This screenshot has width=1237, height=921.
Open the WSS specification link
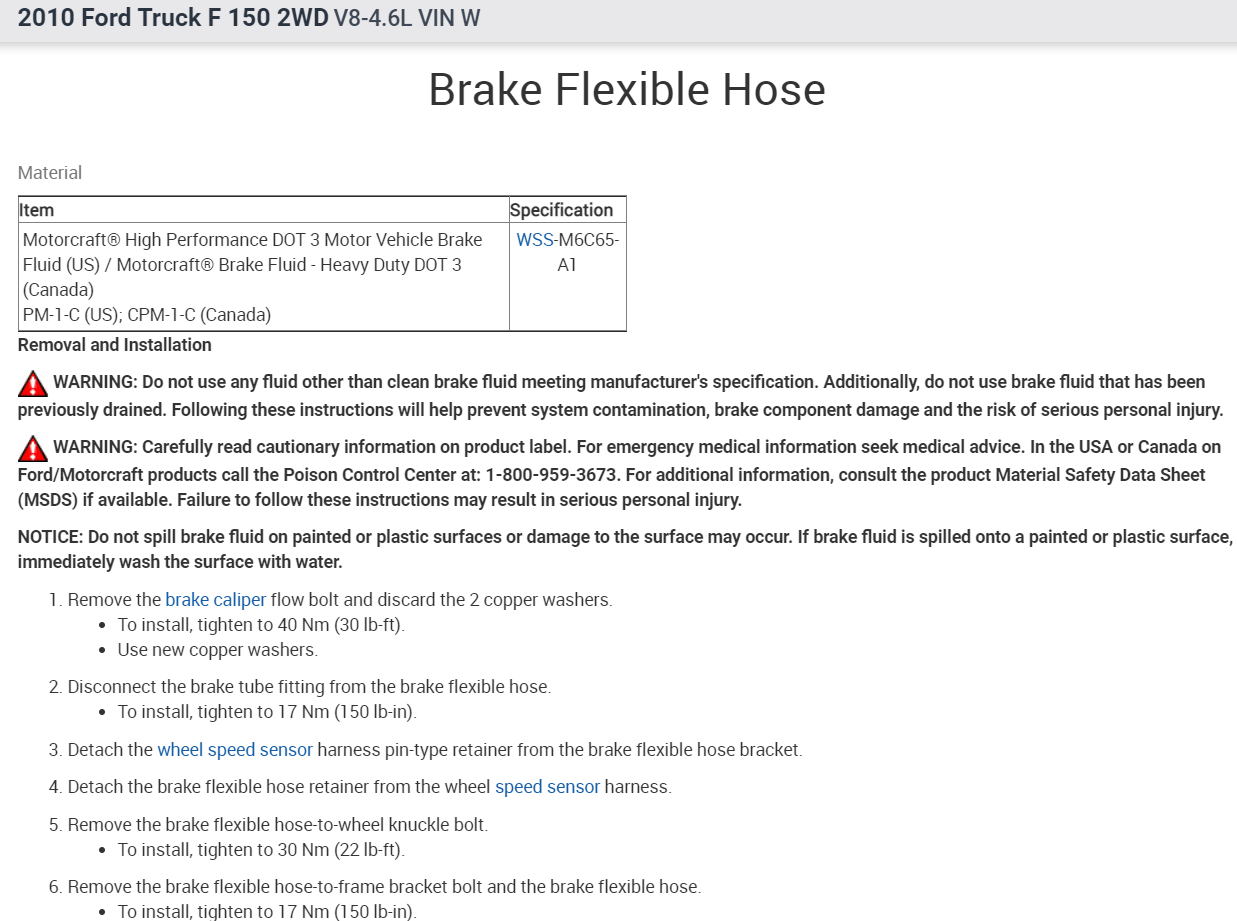534,240
